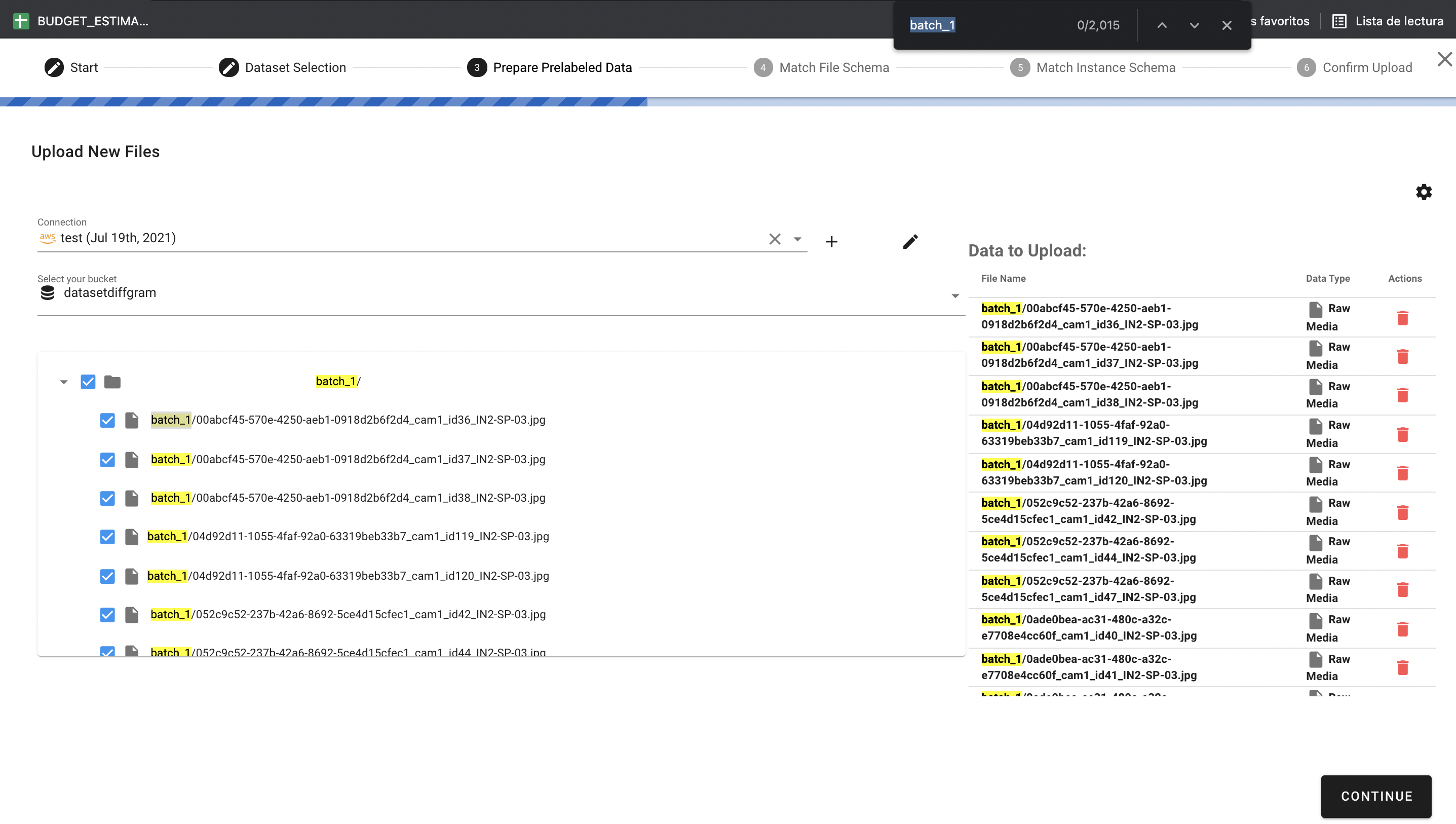Click the AWS icon next to the connection
The width and height of the screenshot is (1456, 824).
(48, 238)
